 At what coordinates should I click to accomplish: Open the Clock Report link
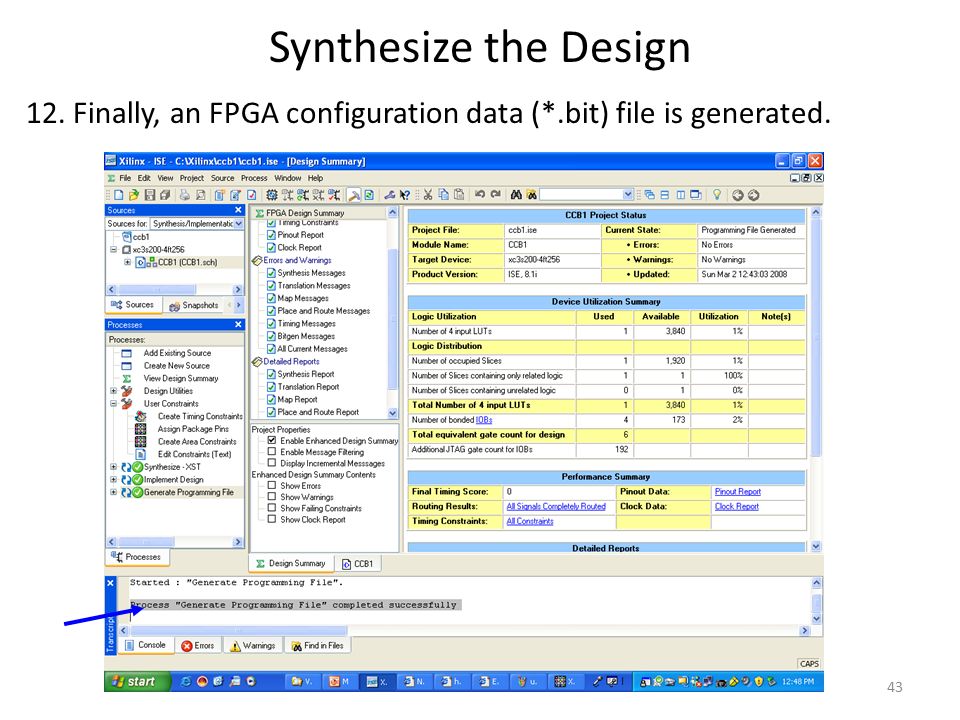coord(737,506)
